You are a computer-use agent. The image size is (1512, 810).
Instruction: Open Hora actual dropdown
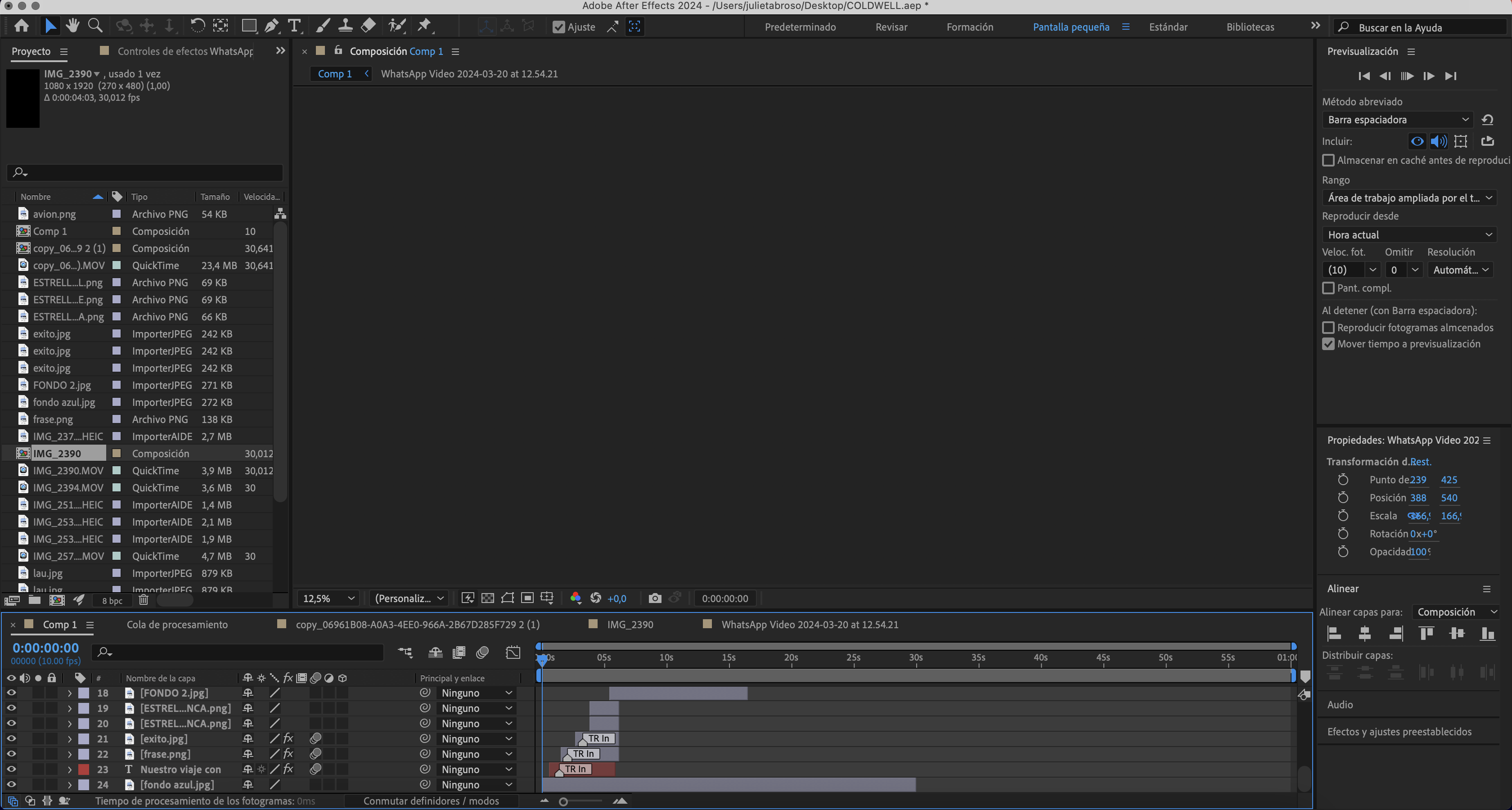1408,235
